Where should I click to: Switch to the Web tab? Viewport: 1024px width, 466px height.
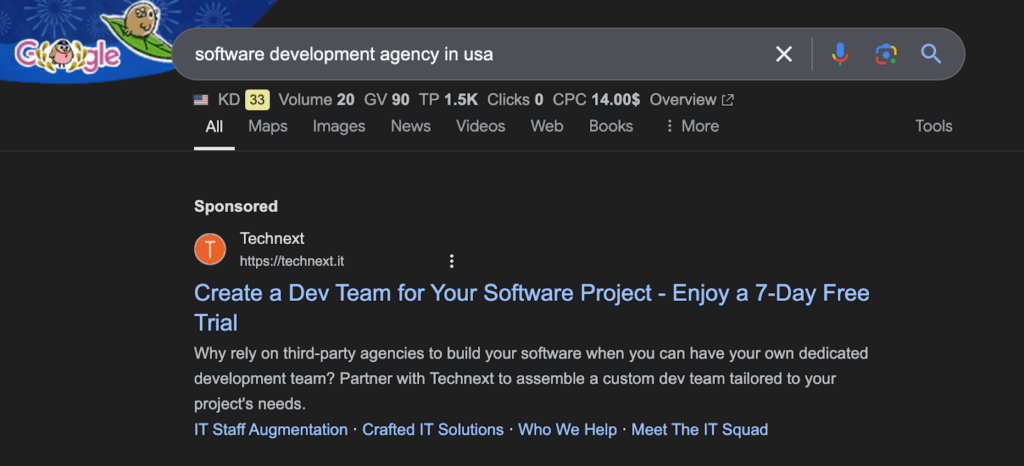point(547,126)
